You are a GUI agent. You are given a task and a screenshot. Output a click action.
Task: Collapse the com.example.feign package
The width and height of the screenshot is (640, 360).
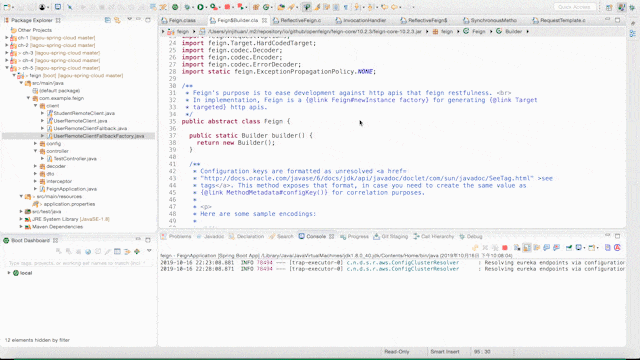[28, 98]
